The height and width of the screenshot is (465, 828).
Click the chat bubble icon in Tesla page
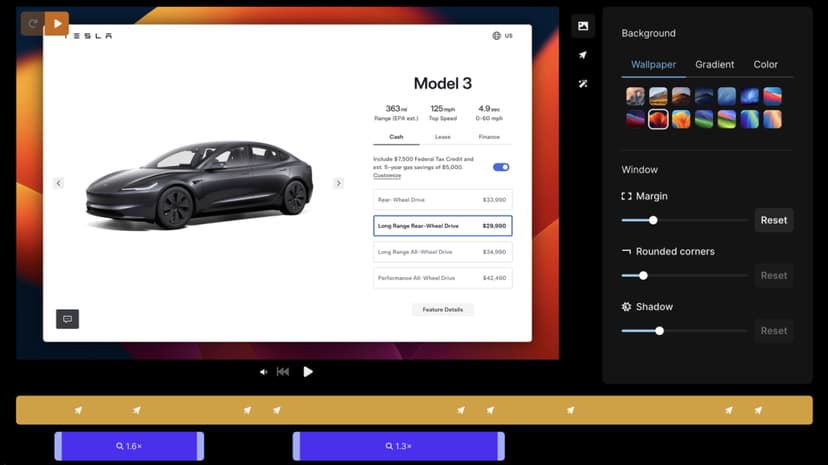68,319
